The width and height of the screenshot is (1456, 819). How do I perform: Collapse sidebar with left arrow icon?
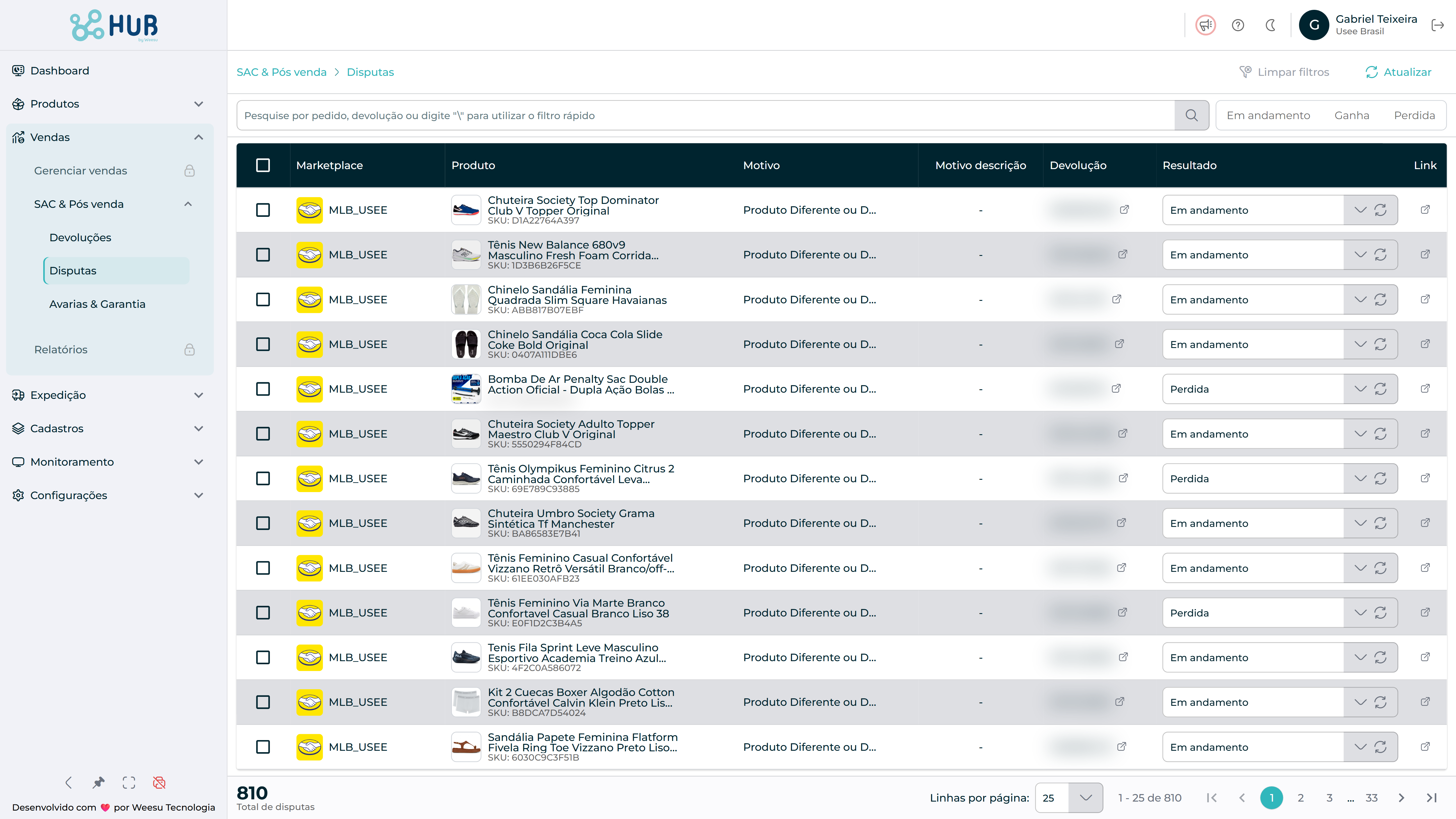[x=69, y=782]
